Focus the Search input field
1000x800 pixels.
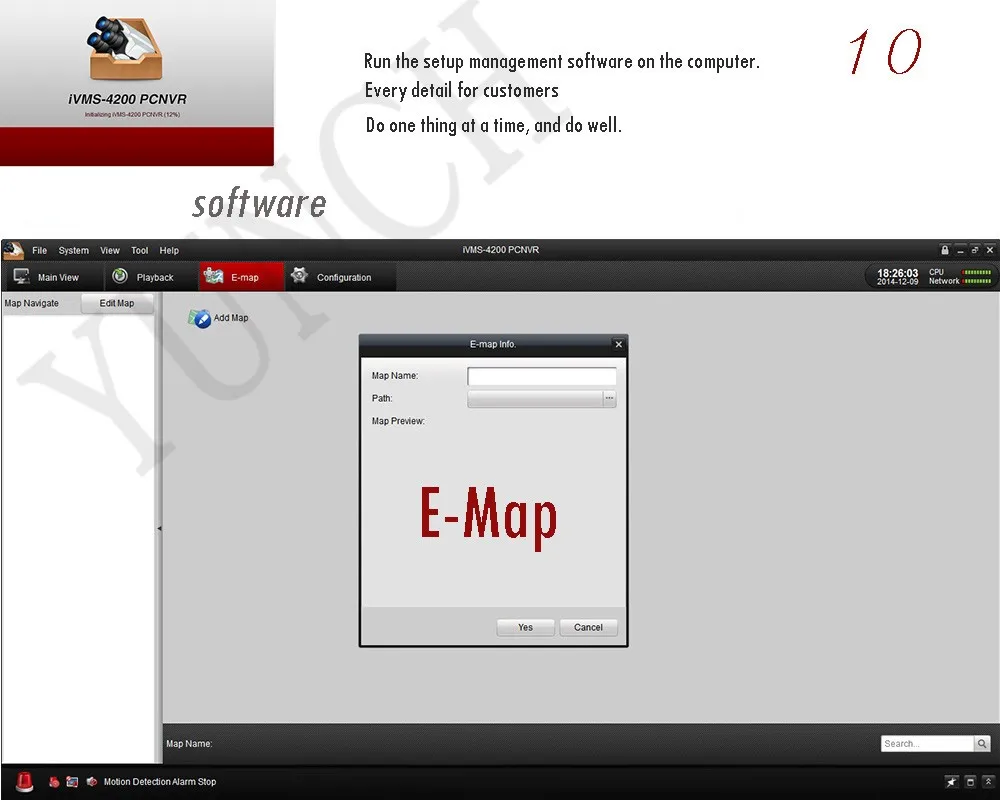click(x=927, y=743)
